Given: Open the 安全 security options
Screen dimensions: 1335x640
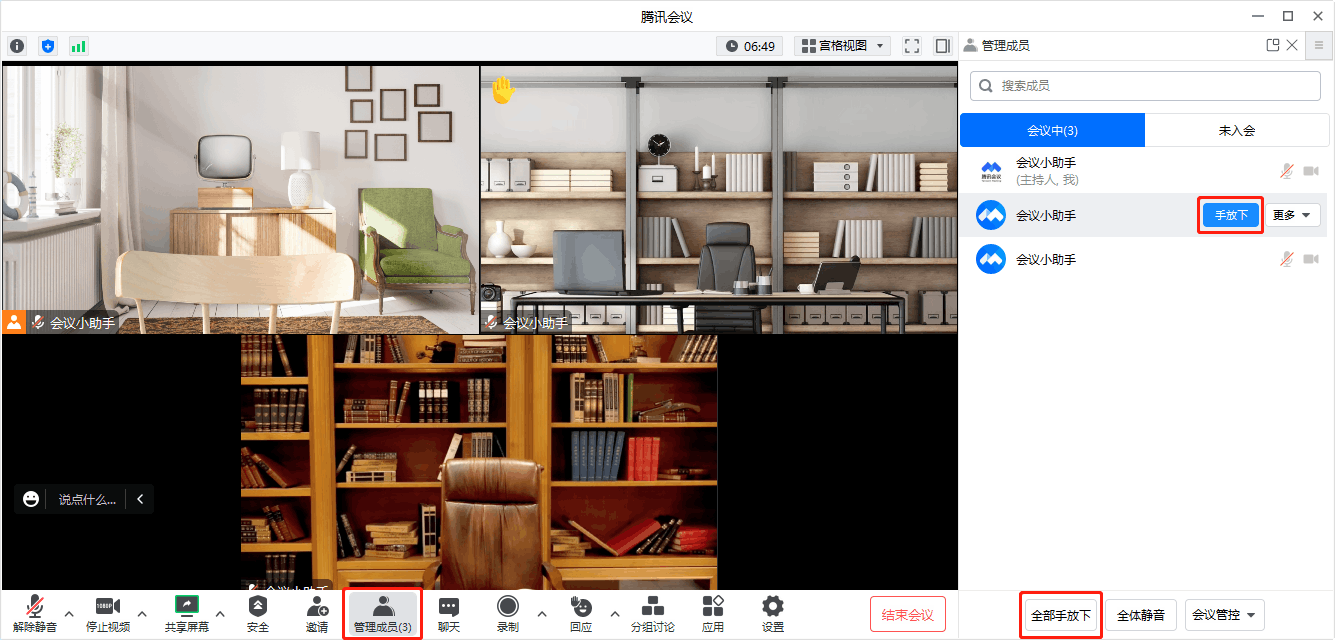Looking at the screenshot, I should click(258, 614).
